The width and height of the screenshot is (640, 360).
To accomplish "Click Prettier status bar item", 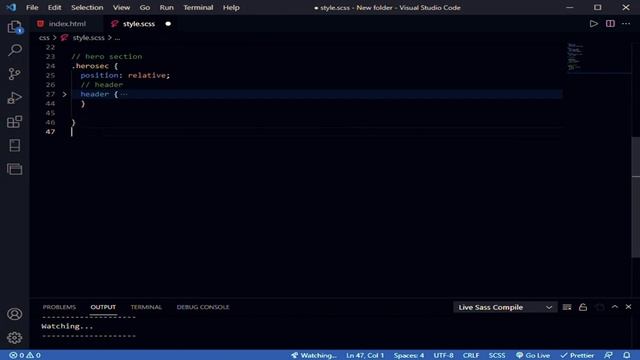I will [577, 355].
